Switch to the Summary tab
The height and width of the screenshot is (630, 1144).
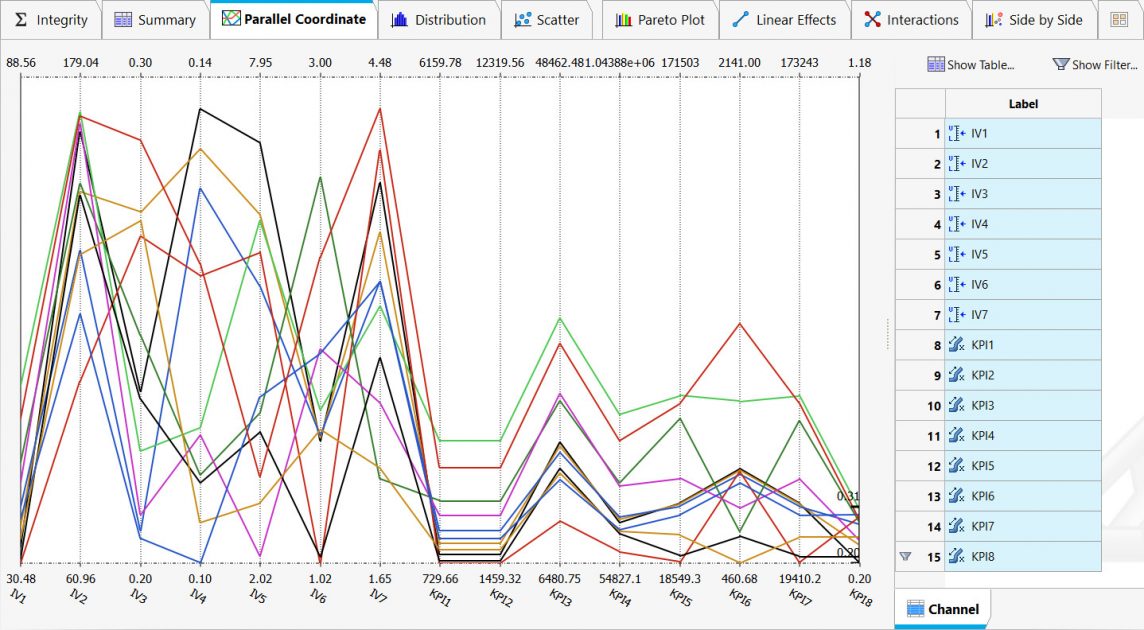[155, 20]
